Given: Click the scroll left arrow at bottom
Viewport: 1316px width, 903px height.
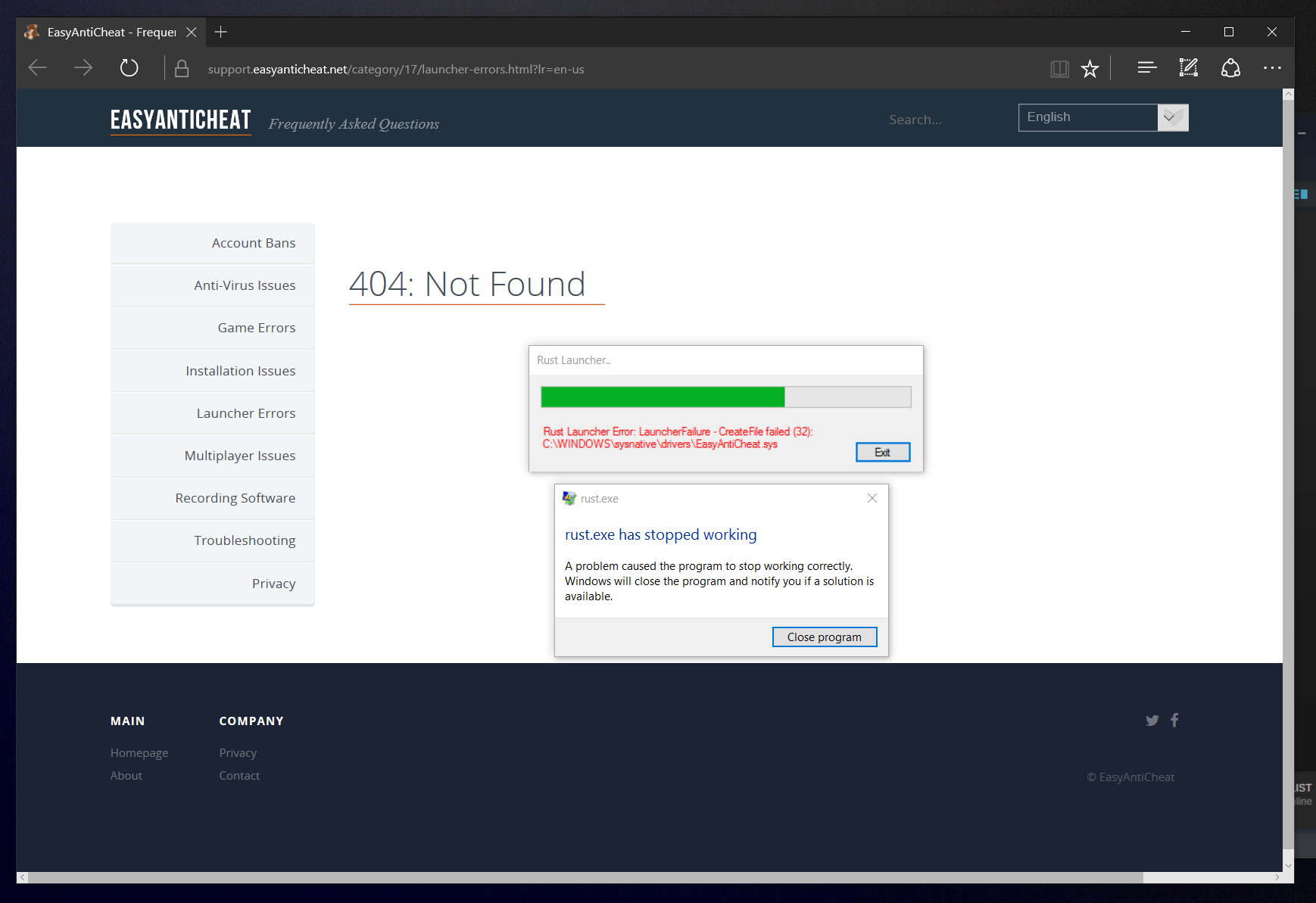Looking at the screenshot, I should [x=23, y=878].
